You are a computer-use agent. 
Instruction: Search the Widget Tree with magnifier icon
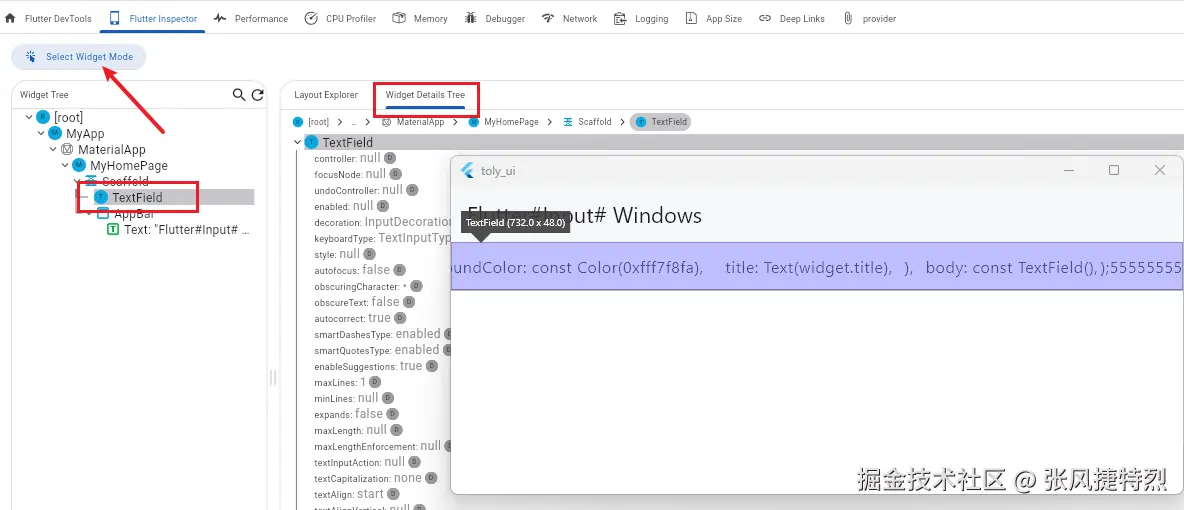click(239, 94)
